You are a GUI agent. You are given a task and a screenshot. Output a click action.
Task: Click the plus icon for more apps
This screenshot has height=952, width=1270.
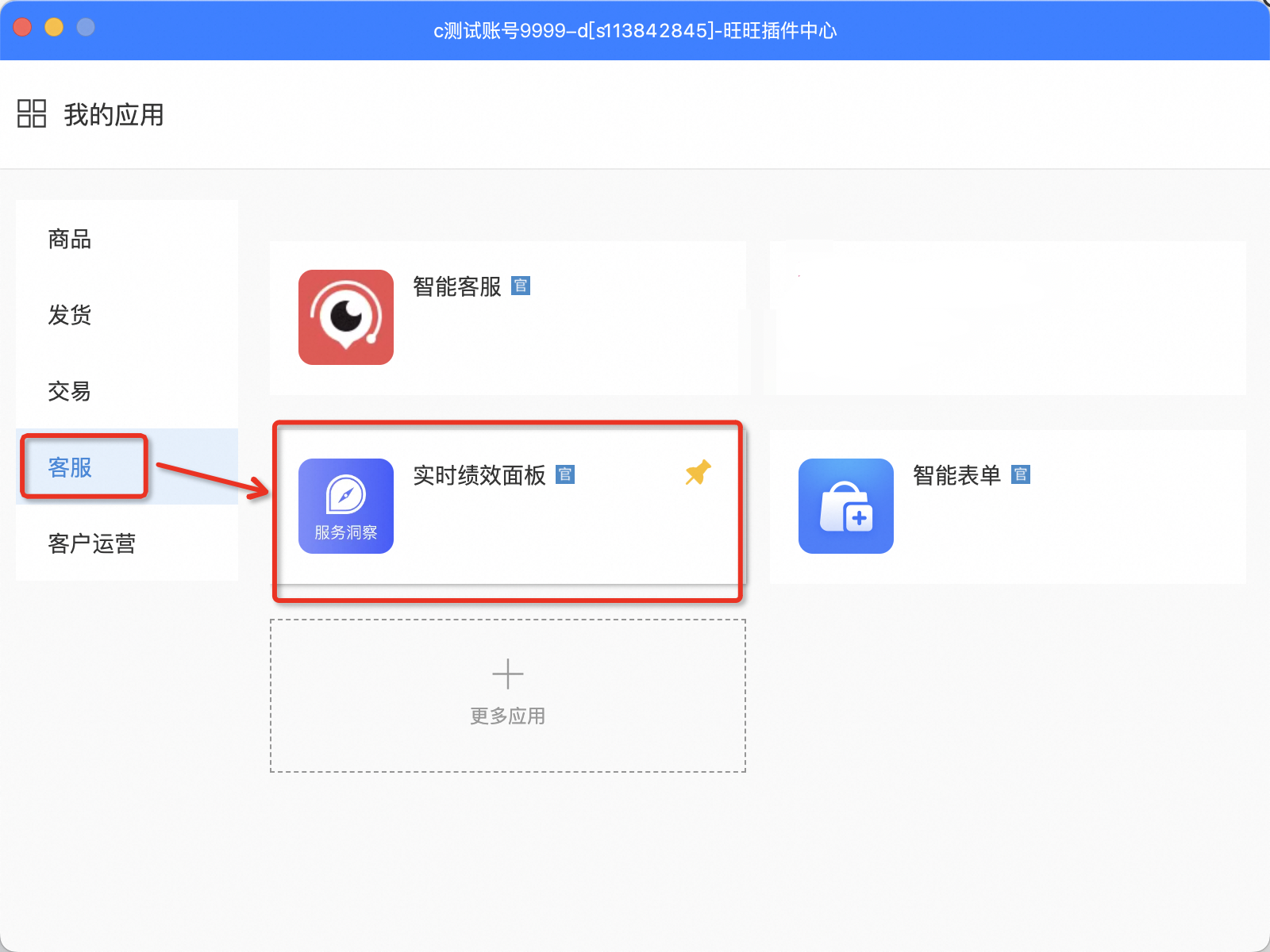[508, 674]
